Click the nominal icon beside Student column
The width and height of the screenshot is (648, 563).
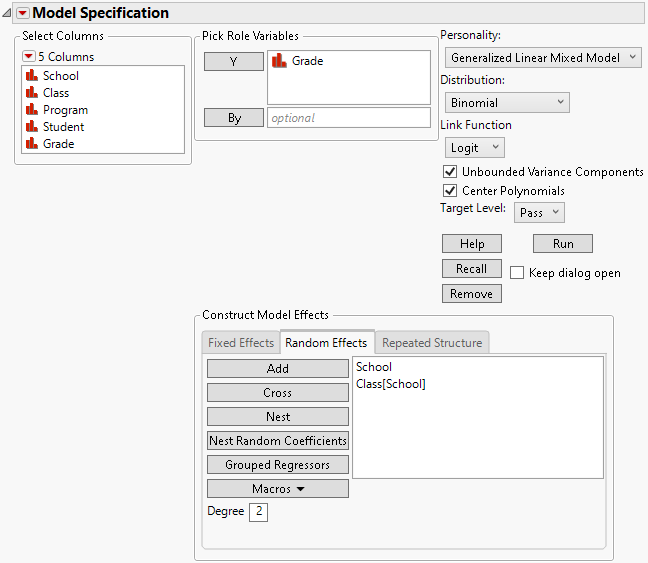31,126
